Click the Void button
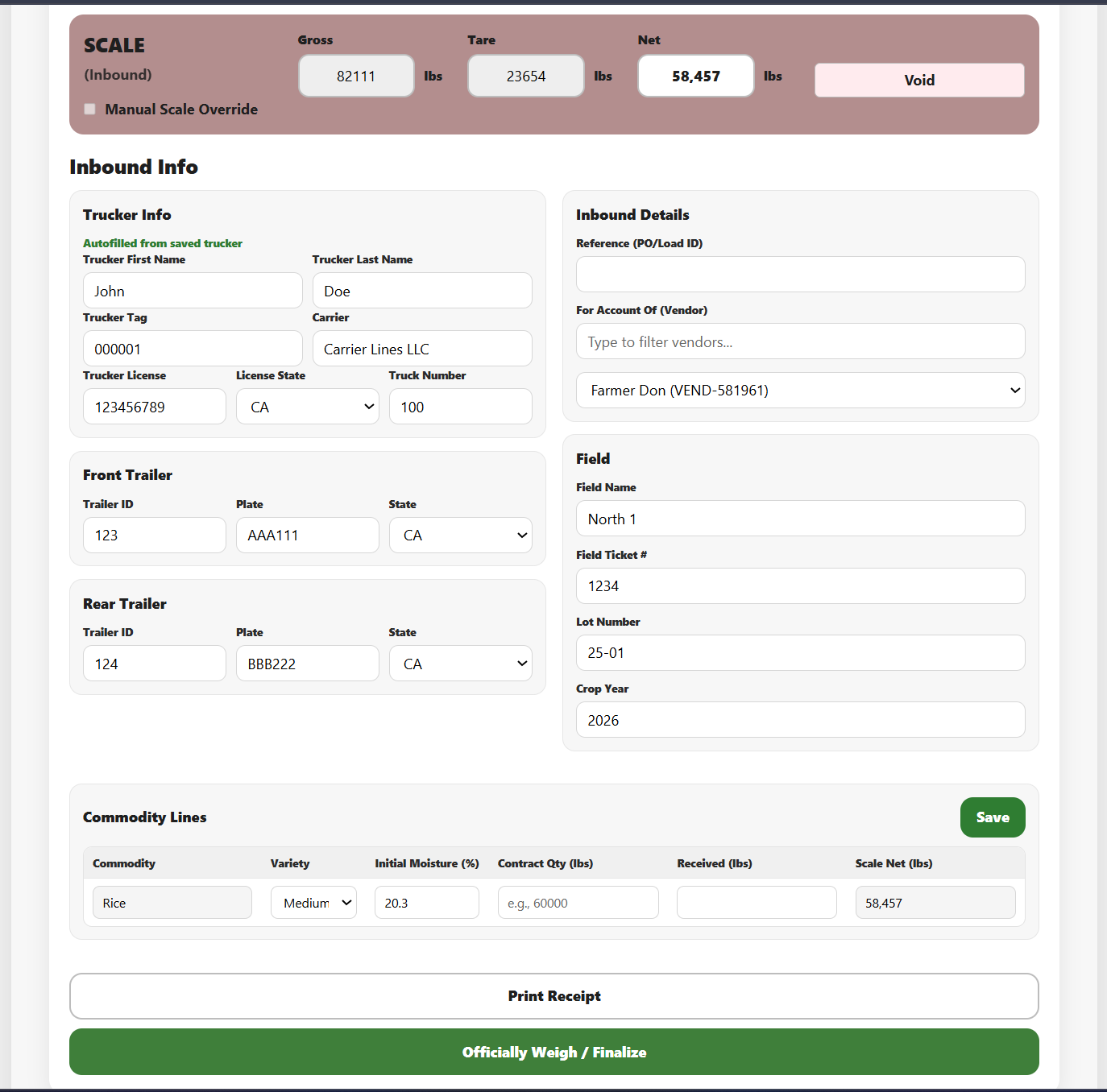The width and height of the screenshot is (1107, 1092). [918, 80]
